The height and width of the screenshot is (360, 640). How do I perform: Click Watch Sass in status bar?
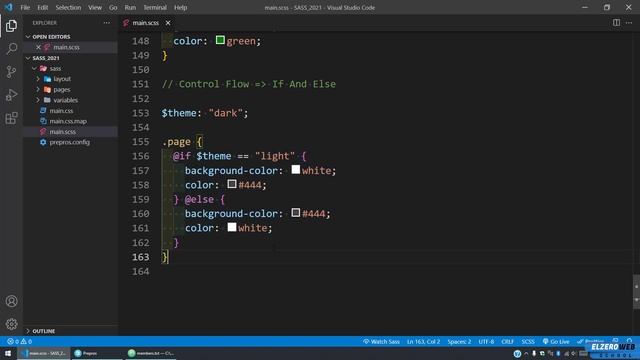(x=381, y=342)
